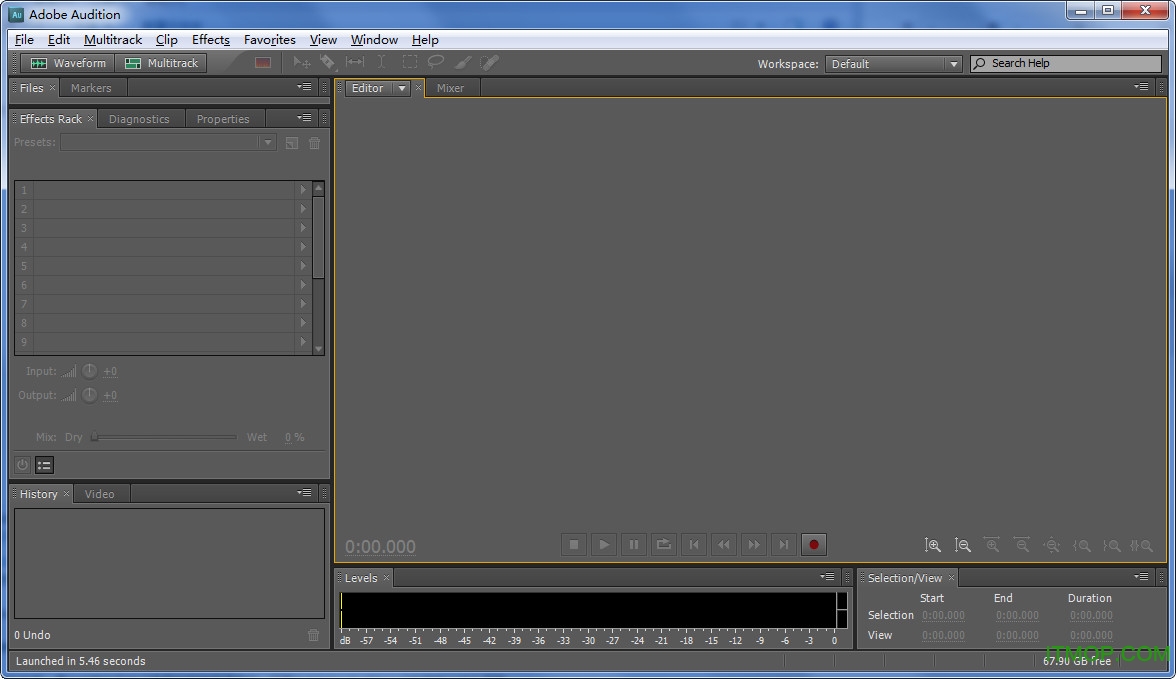The width and height of the screenshot is (1176, 679).
Task: Click Zoom Out Amplitude icon
Action: click(x=962, y=545)
